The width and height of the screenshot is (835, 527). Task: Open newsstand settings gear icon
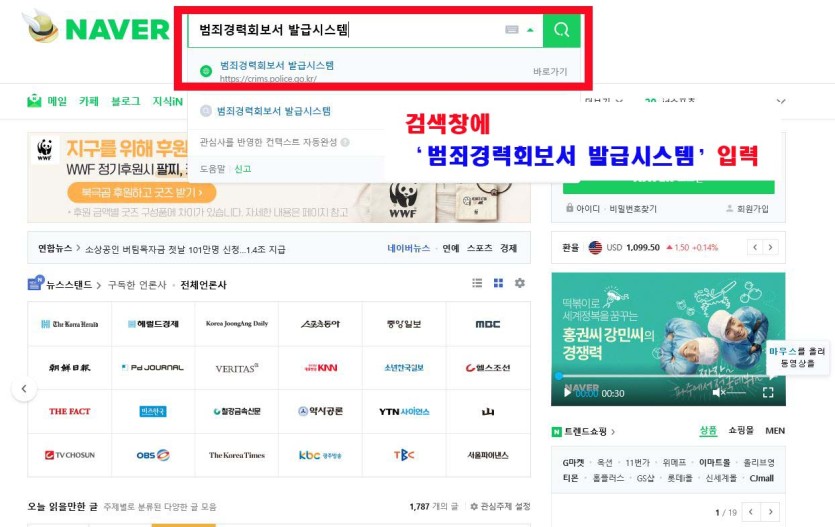(x=520, y=284)
